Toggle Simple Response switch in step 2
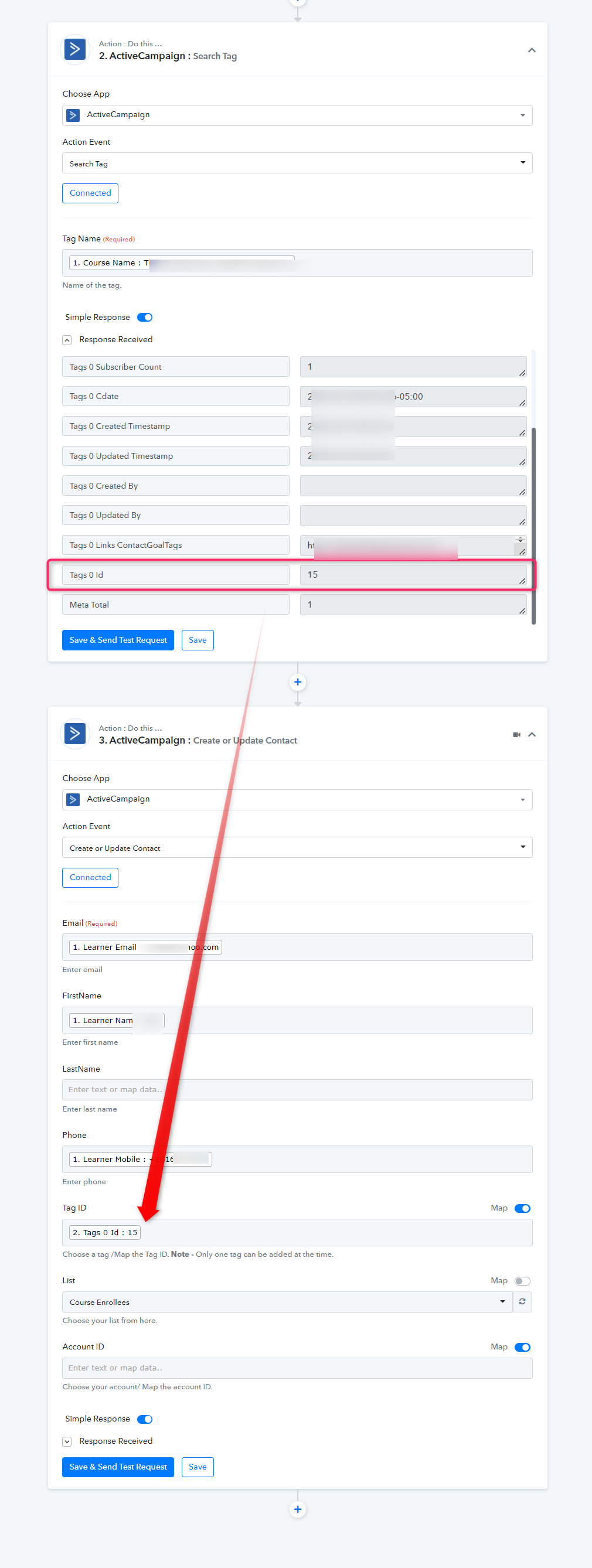 (x=145, y=317)
